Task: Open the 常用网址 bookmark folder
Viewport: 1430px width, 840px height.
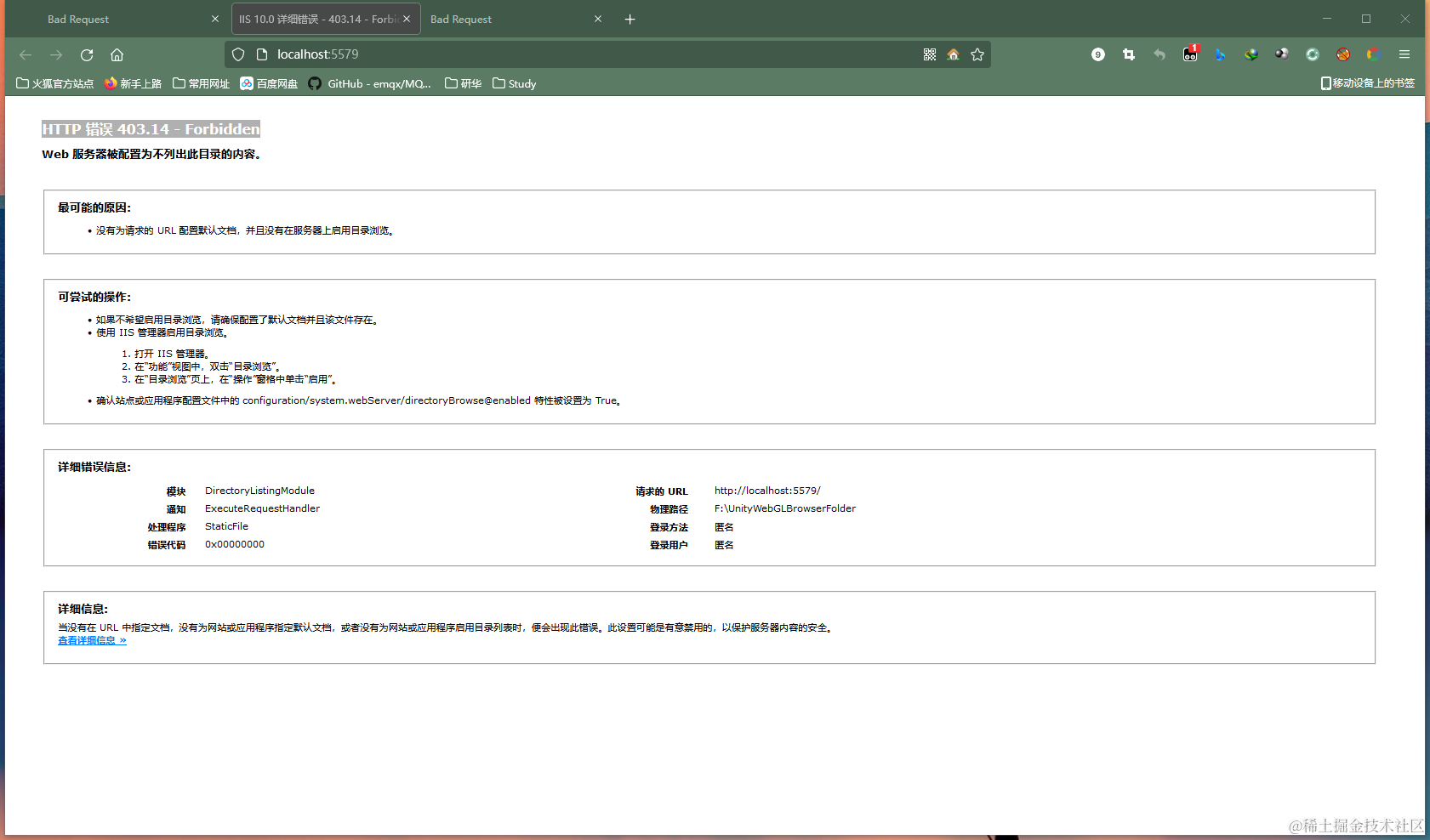Action: (202, 83)
